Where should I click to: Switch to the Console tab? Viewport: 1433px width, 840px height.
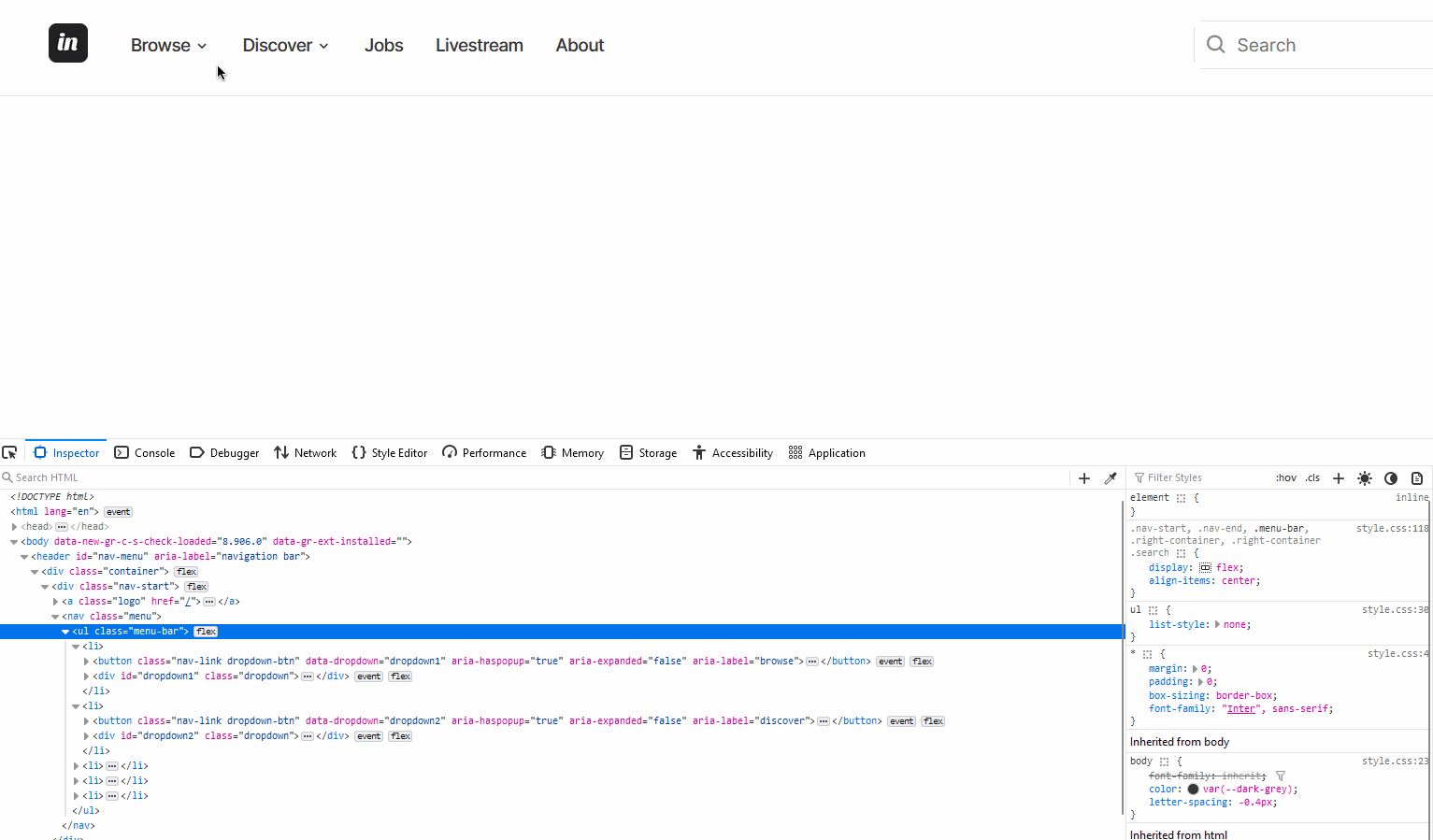tap(144, 452)
